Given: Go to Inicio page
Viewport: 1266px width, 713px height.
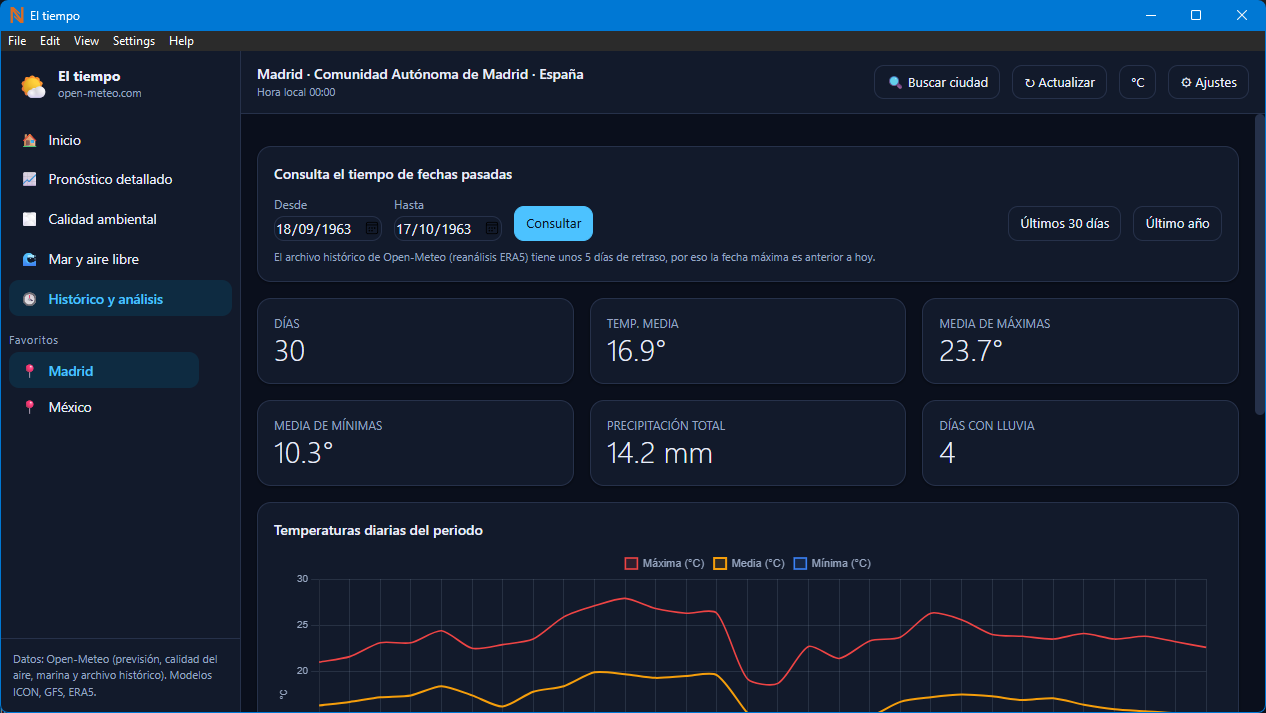Looking at the screenshot, I should coord(120,141).
